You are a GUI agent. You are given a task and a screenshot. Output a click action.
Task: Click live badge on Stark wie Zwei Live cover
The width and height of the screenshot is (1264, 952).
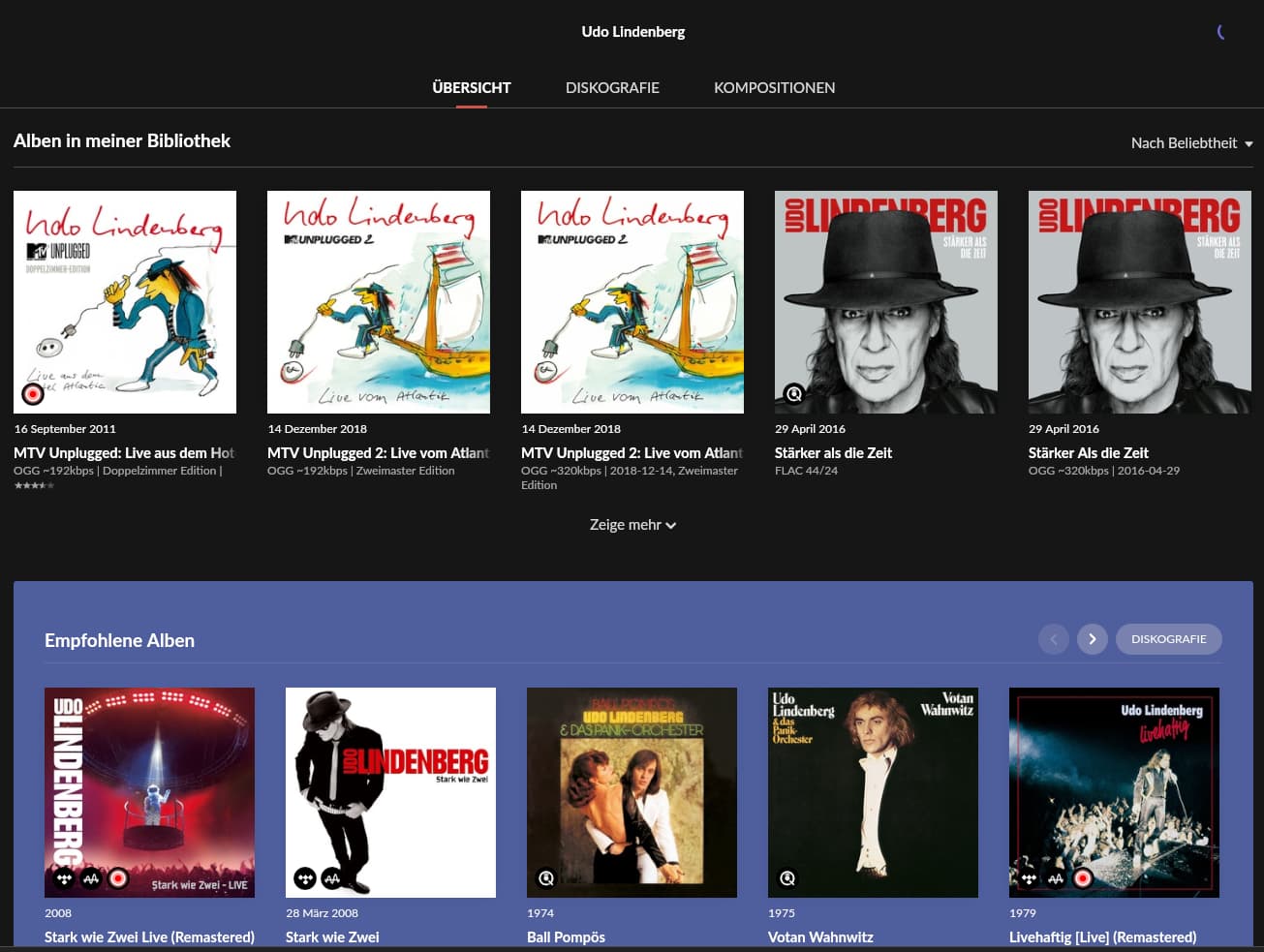click(118, 878)
